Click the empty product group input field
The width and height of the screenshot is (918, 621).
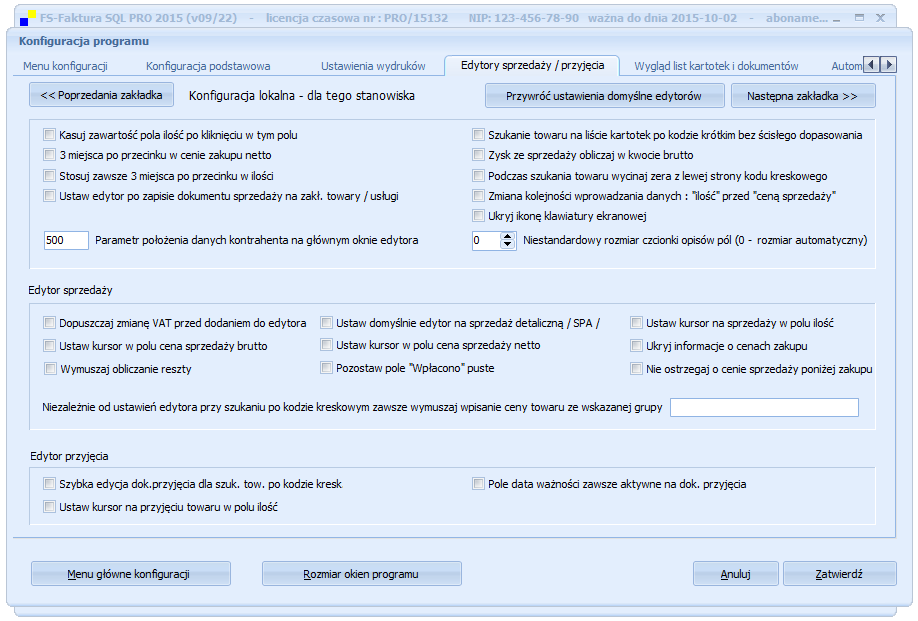(x=764, y=407)
